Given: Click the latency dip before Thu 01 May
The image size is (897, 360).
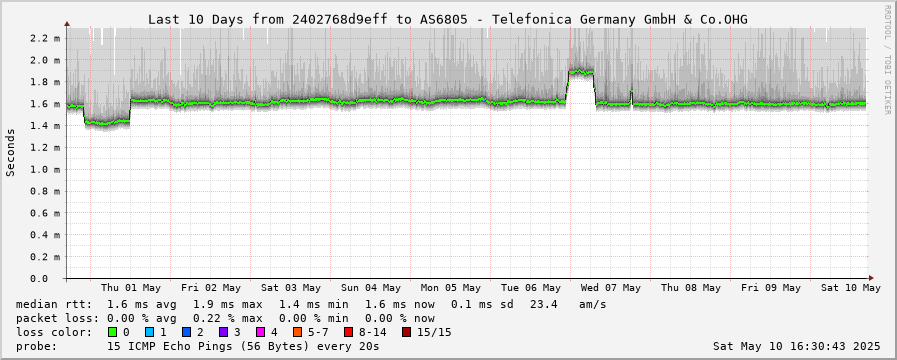Looking at the screenshot, I should 107,122.
